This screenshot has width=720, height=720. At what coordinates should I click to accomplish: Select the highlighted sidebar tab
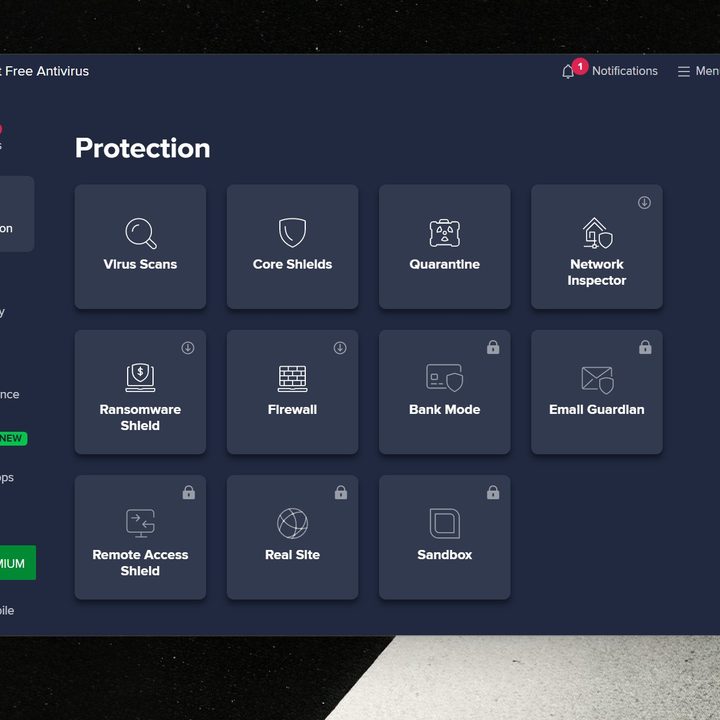[17, 214]
